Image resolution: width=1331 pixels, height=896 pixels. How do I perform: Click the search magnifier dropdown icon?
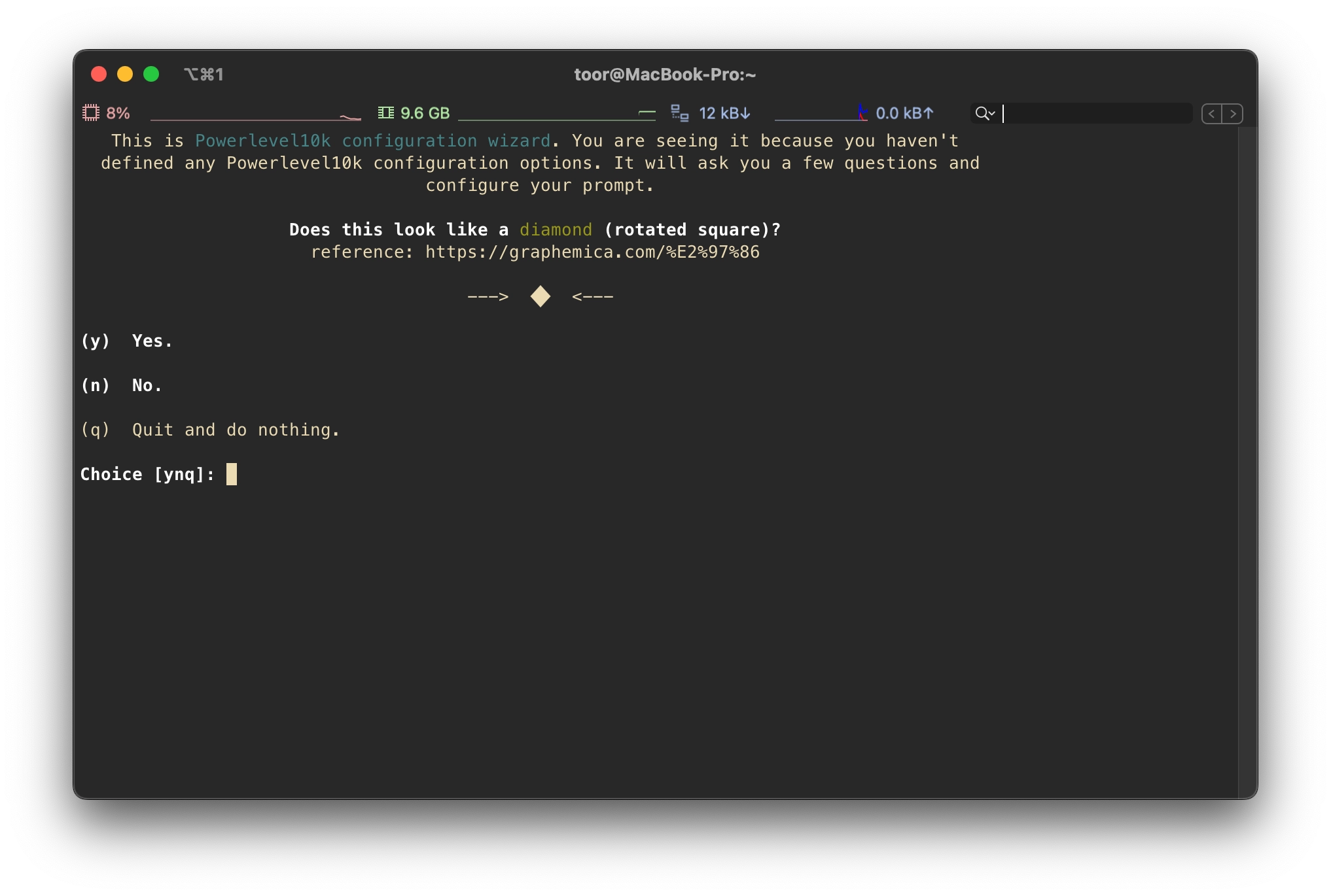(x=985, y=114)
